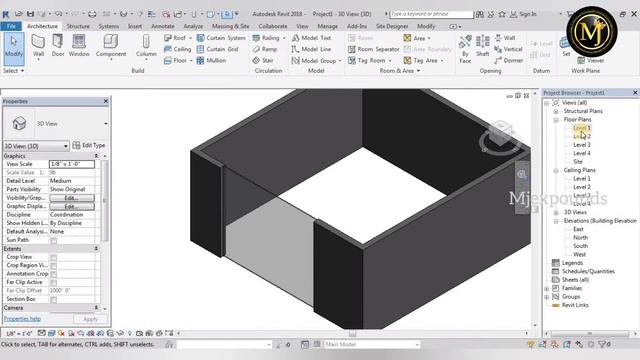Expand the 3D Views tree node

point(556,213)
